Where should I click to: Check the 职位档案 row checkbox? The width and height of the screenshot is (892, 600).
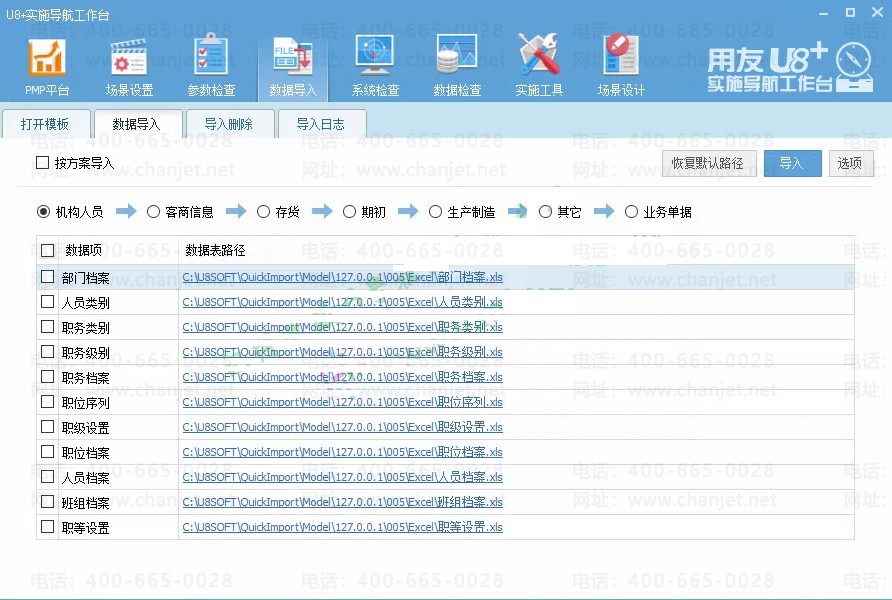[48, 452]
